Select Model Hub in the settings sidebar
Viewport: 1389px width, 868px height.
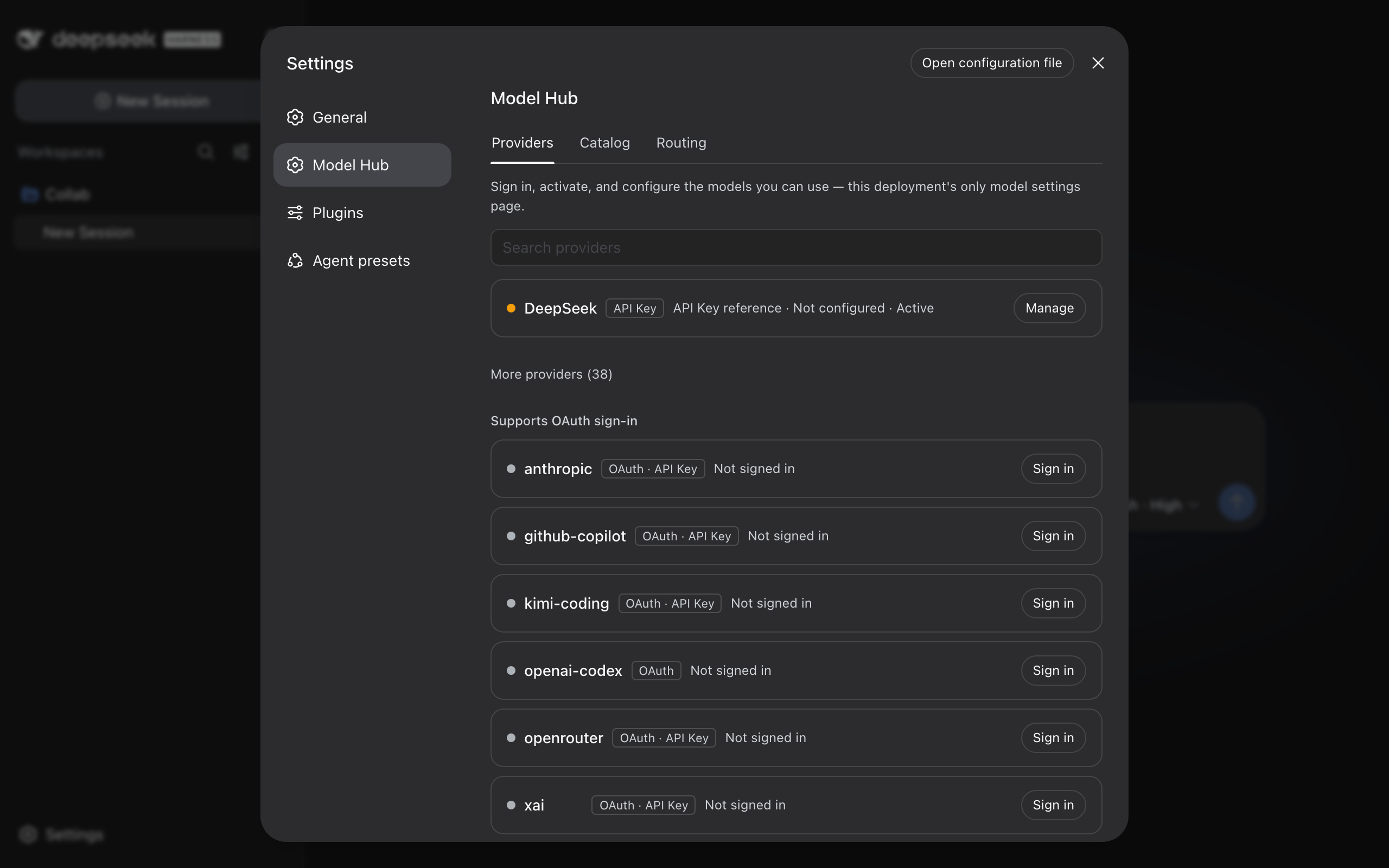pos(362,165)
